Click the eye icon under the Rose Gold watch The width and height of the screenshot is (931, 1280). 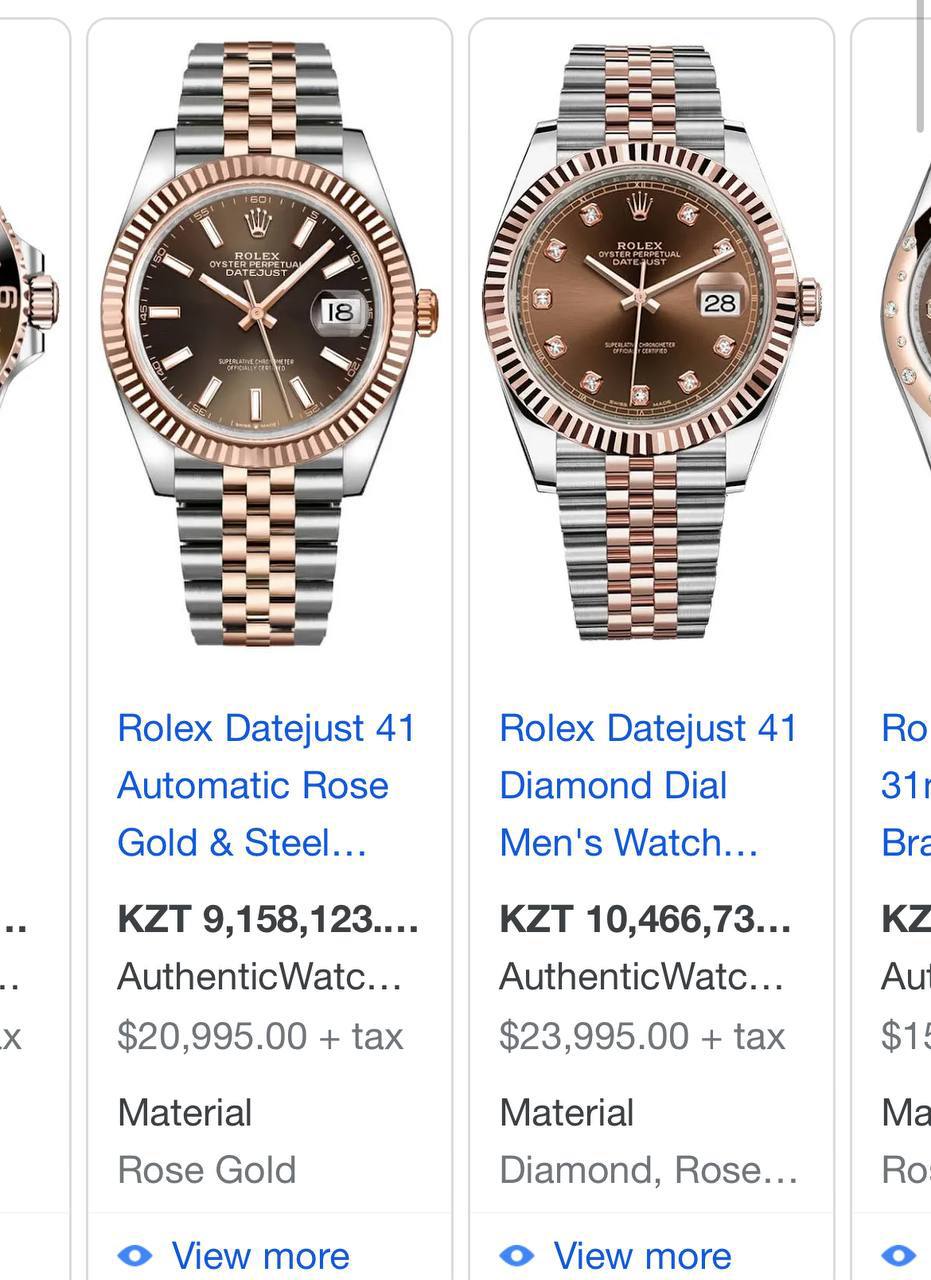tap(135, 1255)
